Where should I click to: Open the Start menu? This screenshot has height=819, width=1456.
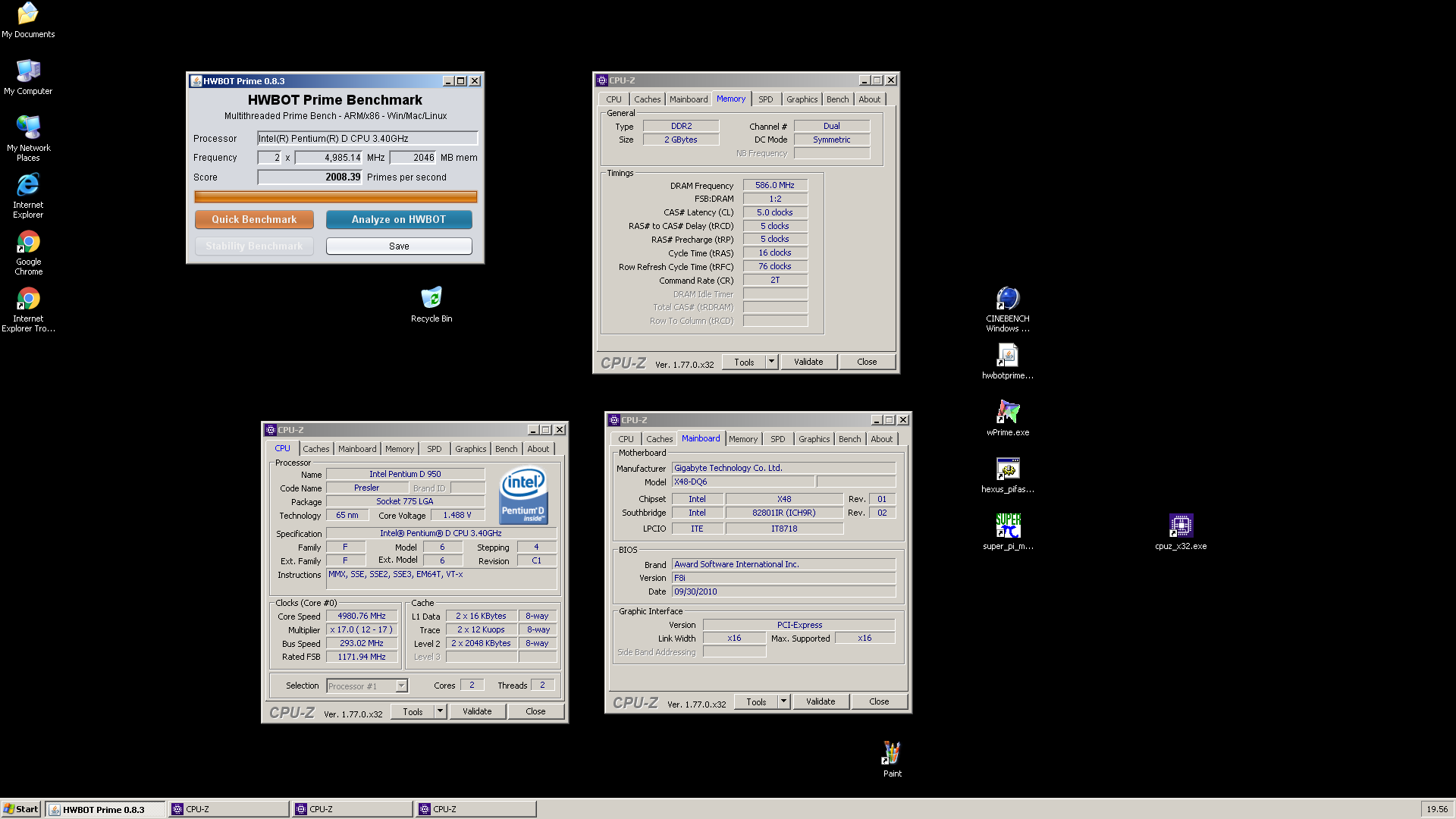pyautogui.click(x=21, y=809)
